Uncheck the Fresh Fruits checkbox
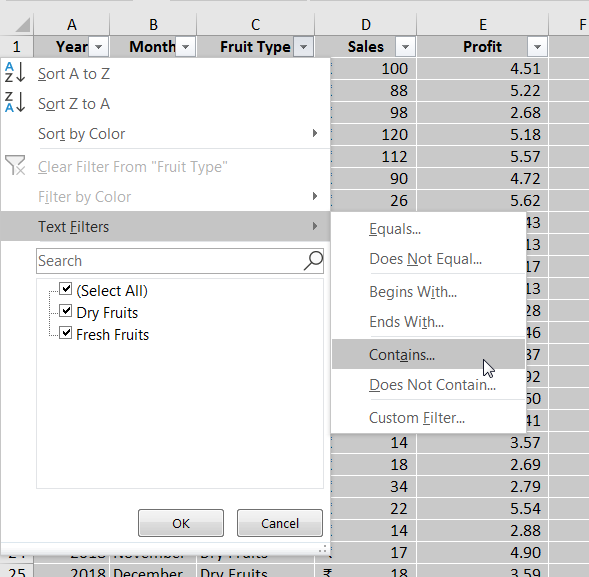 tap(66, 333)
